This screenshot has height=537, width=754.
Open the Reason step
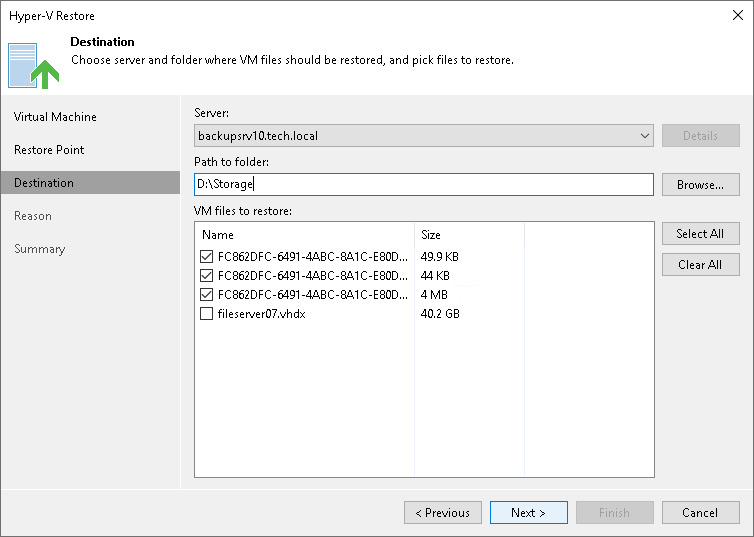33,216
